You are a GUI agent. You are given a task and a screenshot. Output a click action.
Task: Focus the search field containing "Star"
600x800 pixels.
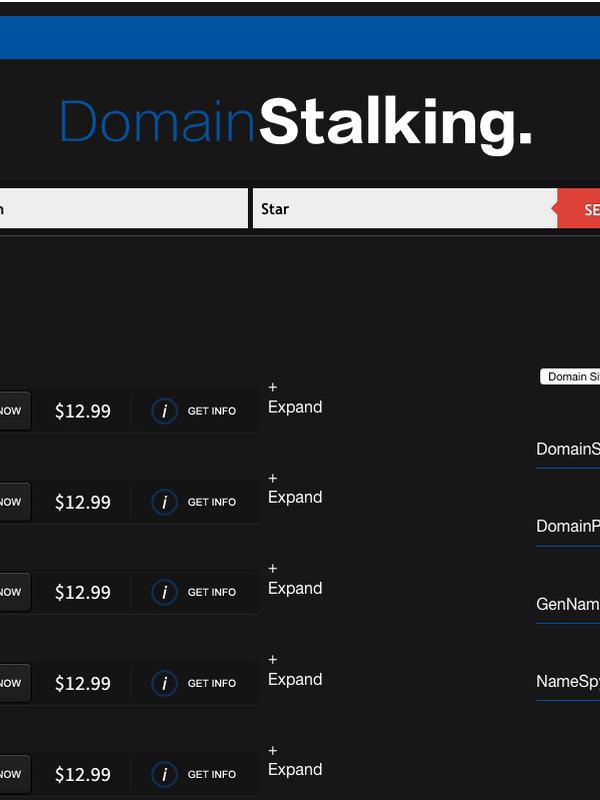click(405, 208)
